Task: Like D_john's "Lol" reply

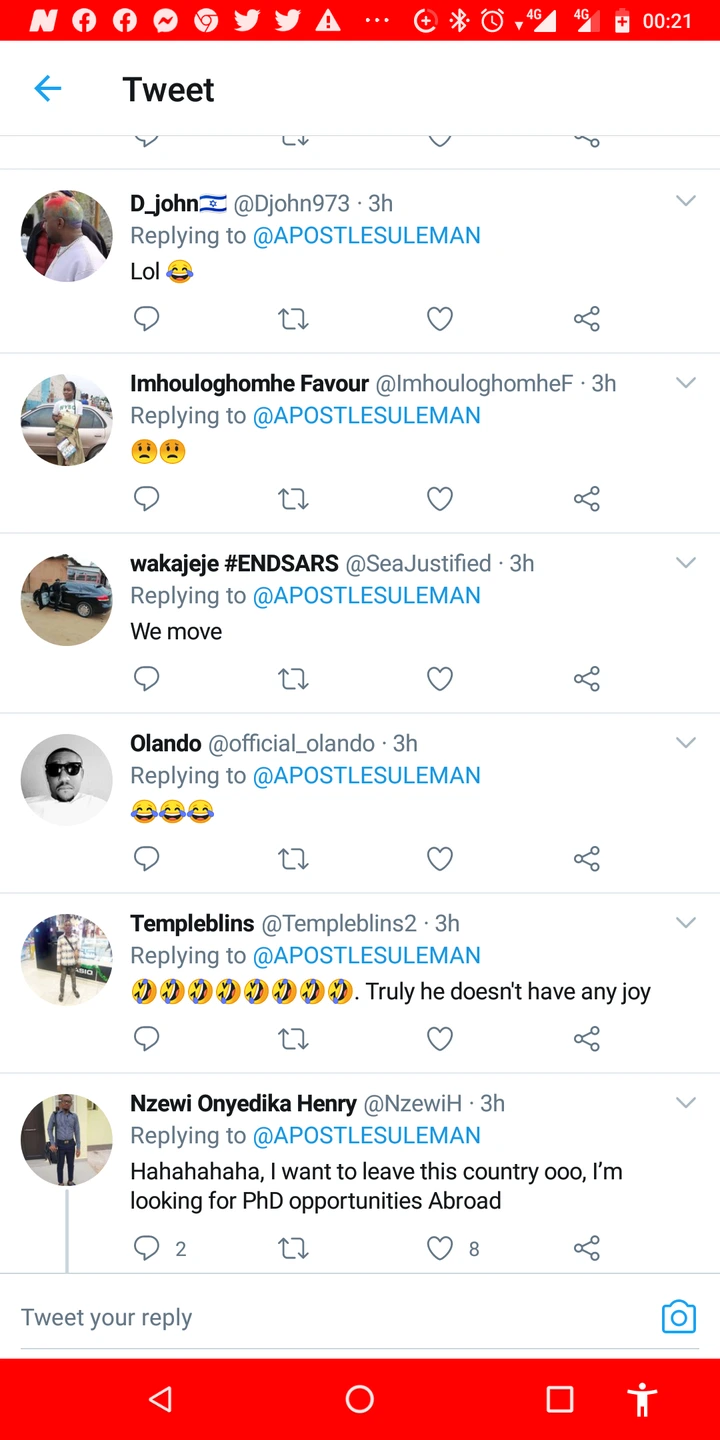Action: click(440, 319)
